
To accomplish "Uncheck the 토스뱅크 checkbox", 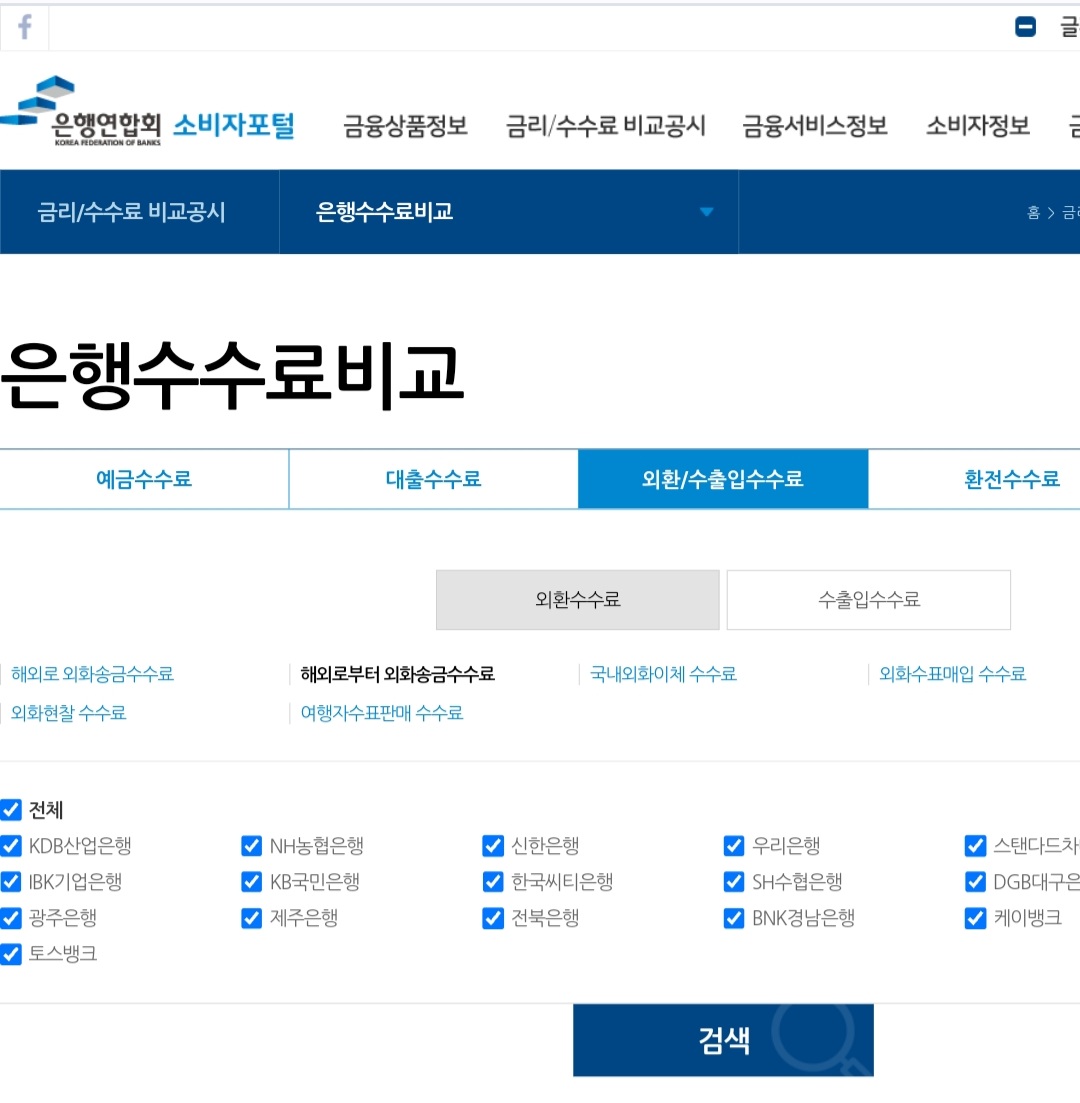I will 11,954.
